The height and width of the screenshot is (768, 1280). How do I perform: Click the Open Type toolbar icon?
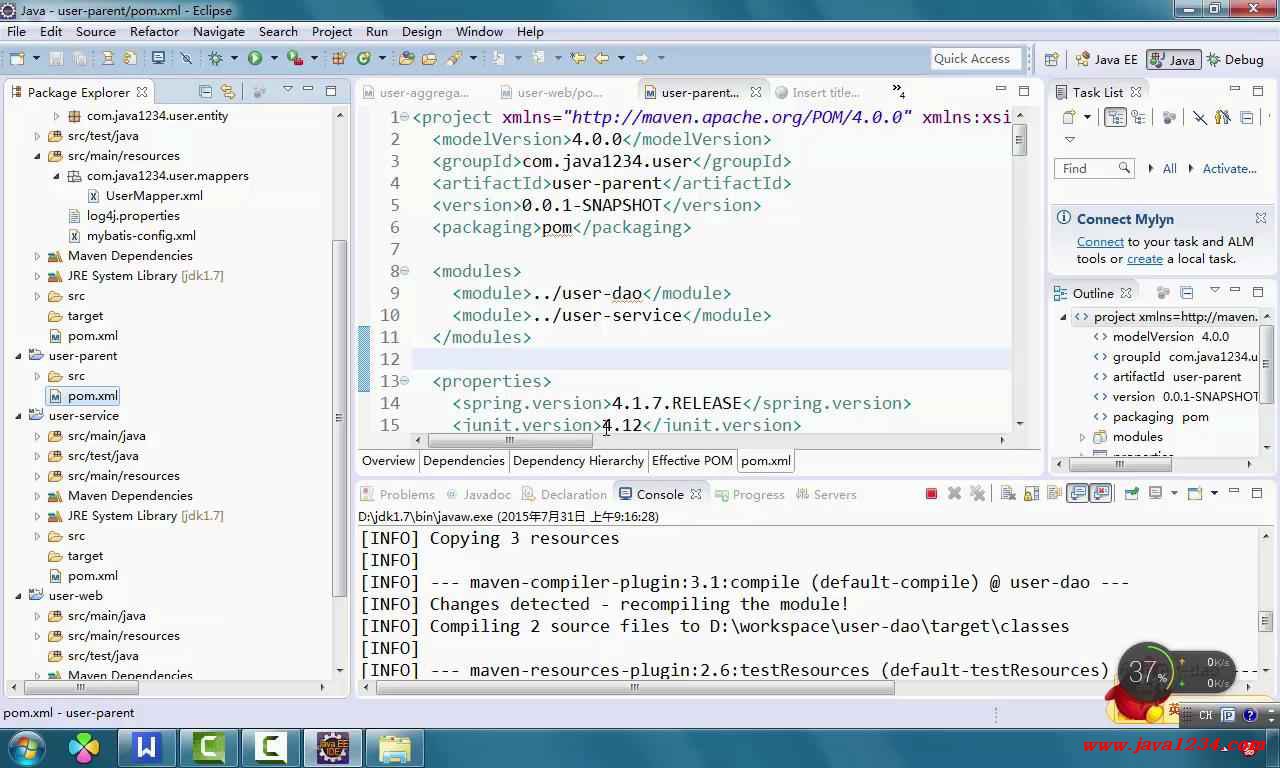pyautogui.click(x=406, y=59)
